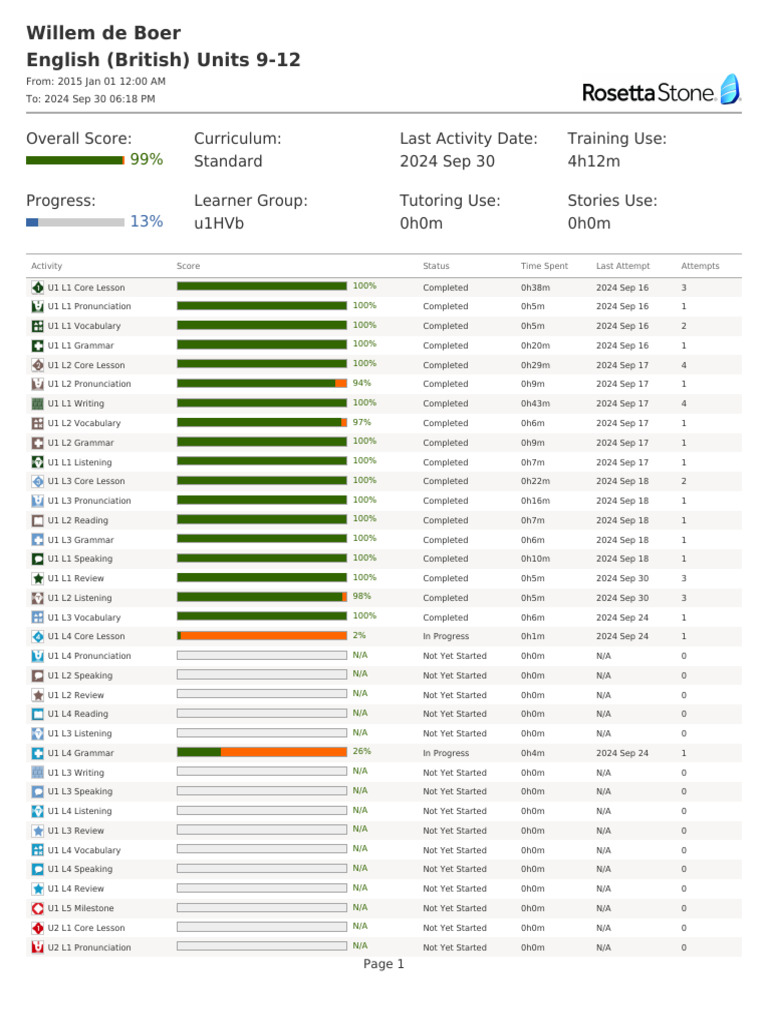
Task: Click the U1 L4 Grammar activity label
Action: click(81, 753)
